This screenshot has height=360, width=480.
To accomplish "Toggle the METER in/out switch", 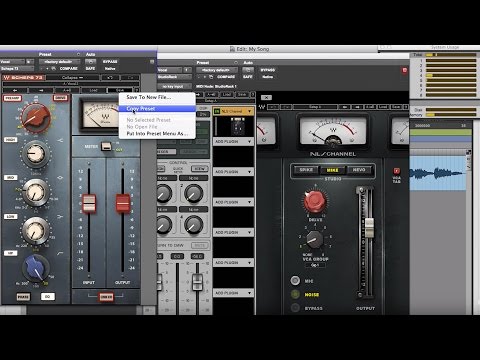I will pyautogui.click(x=106, y=146).
